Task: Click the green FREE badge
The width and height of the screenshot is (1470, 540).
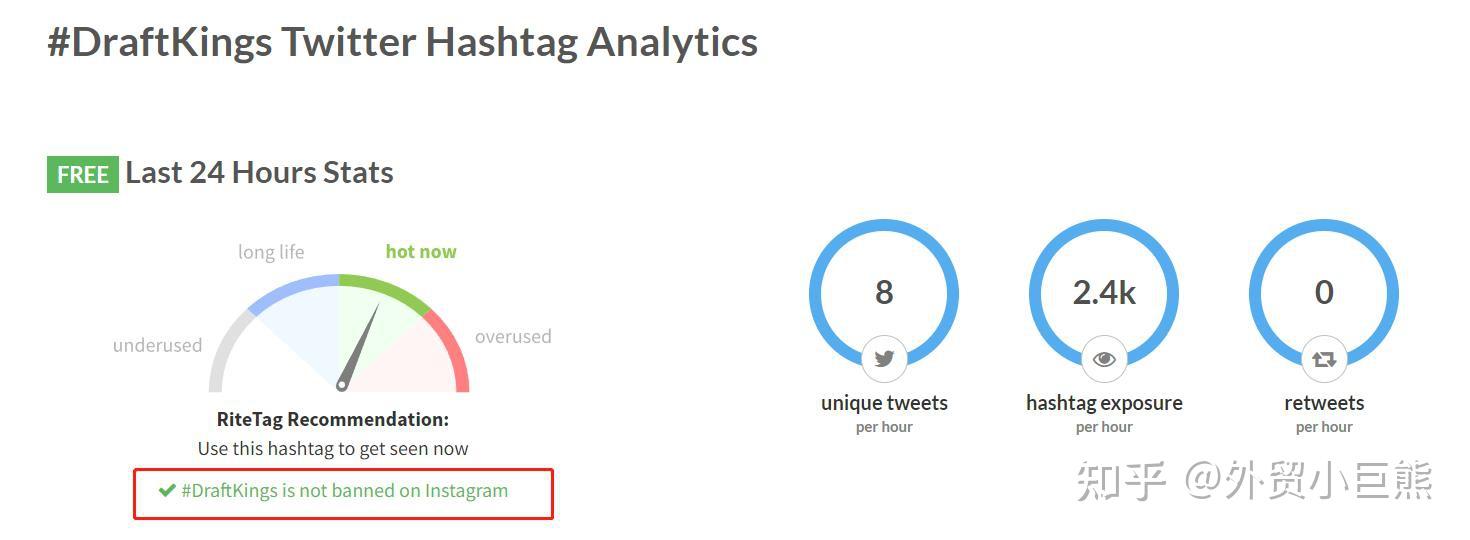Action: point(82,175)
